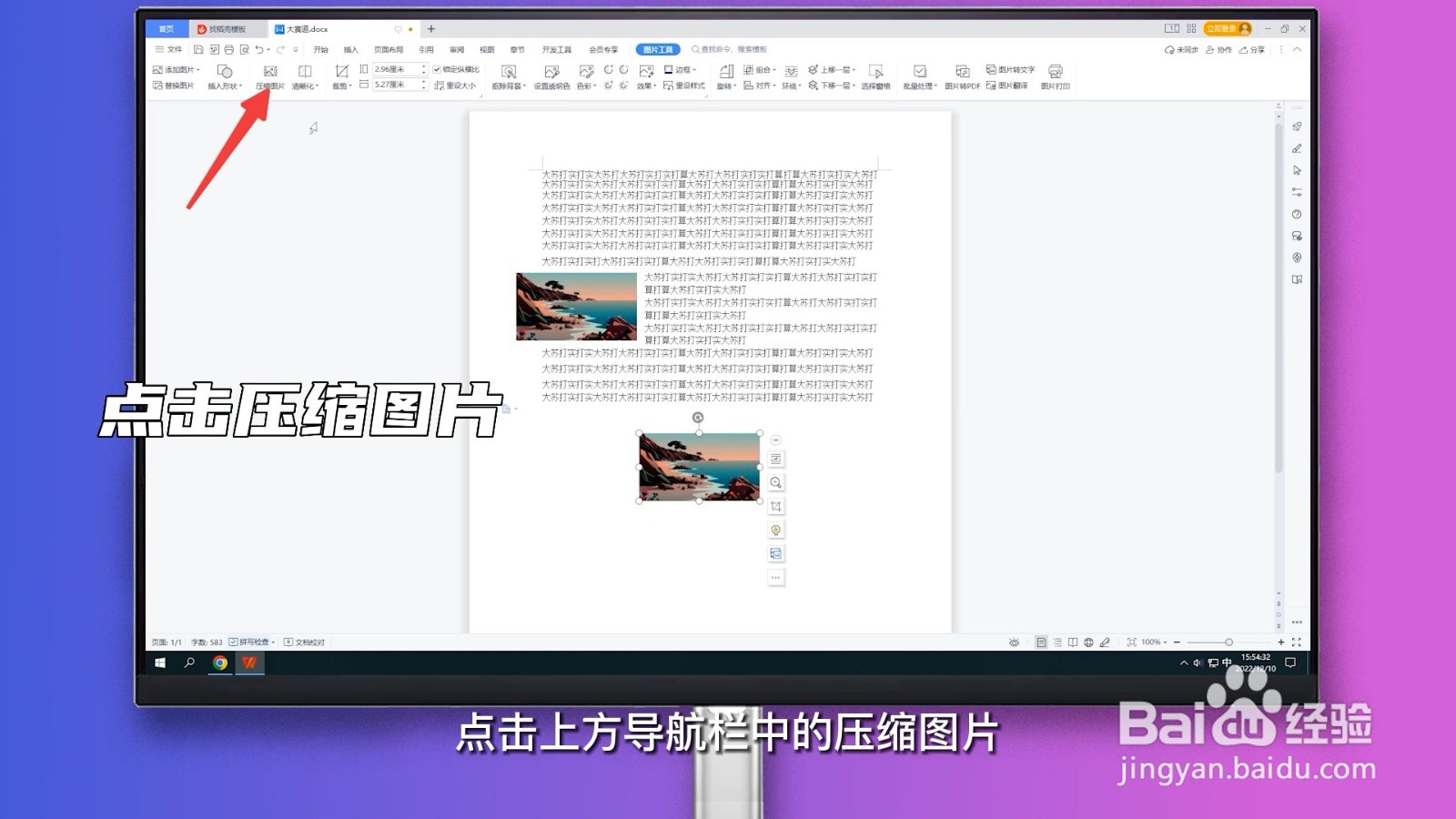
Task: Switch to the 页面布局 ribbon tab
Action: (x=390, y=50)
